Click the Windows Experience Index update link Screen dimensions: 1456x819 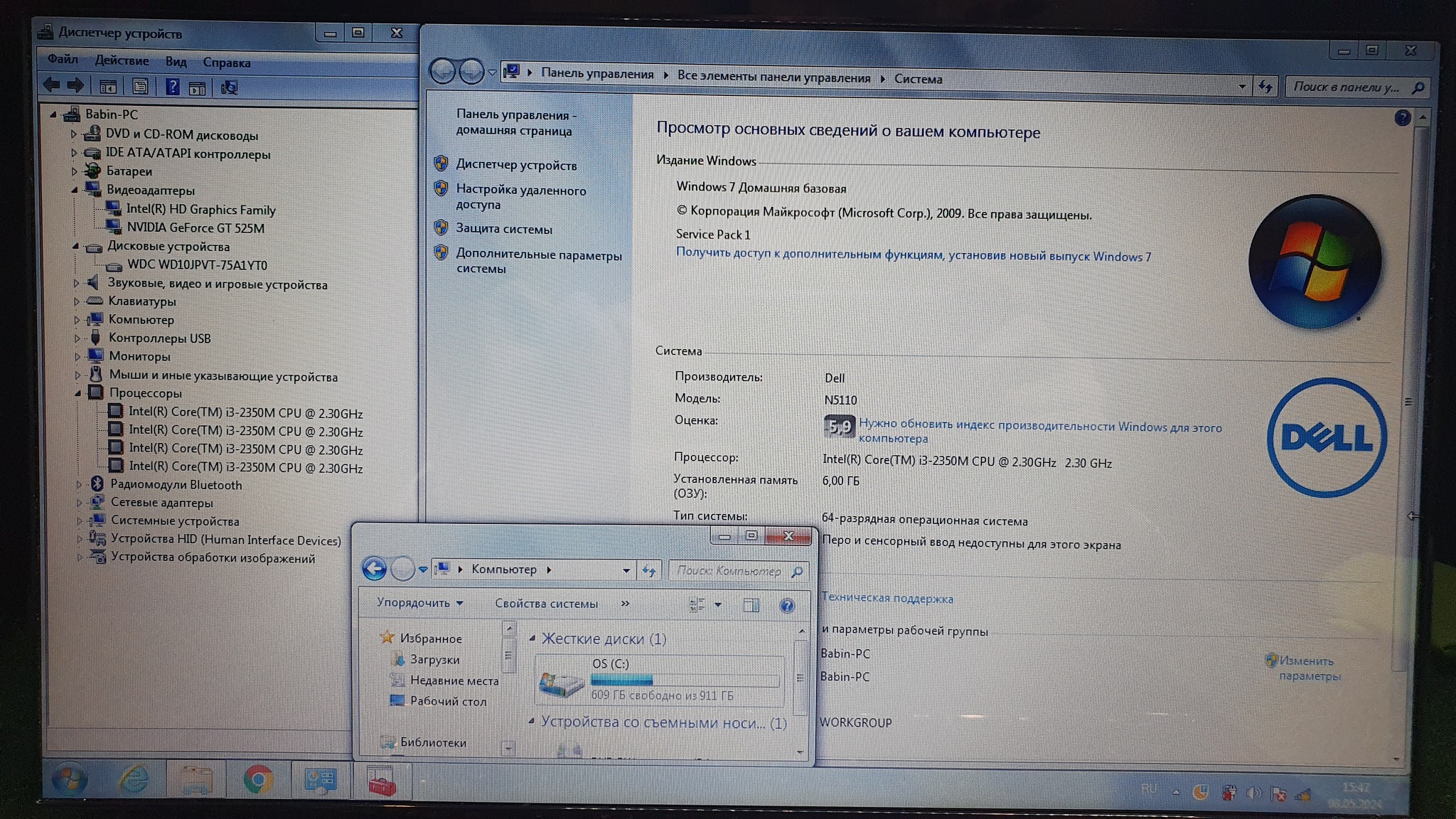tap(1039, 427)
